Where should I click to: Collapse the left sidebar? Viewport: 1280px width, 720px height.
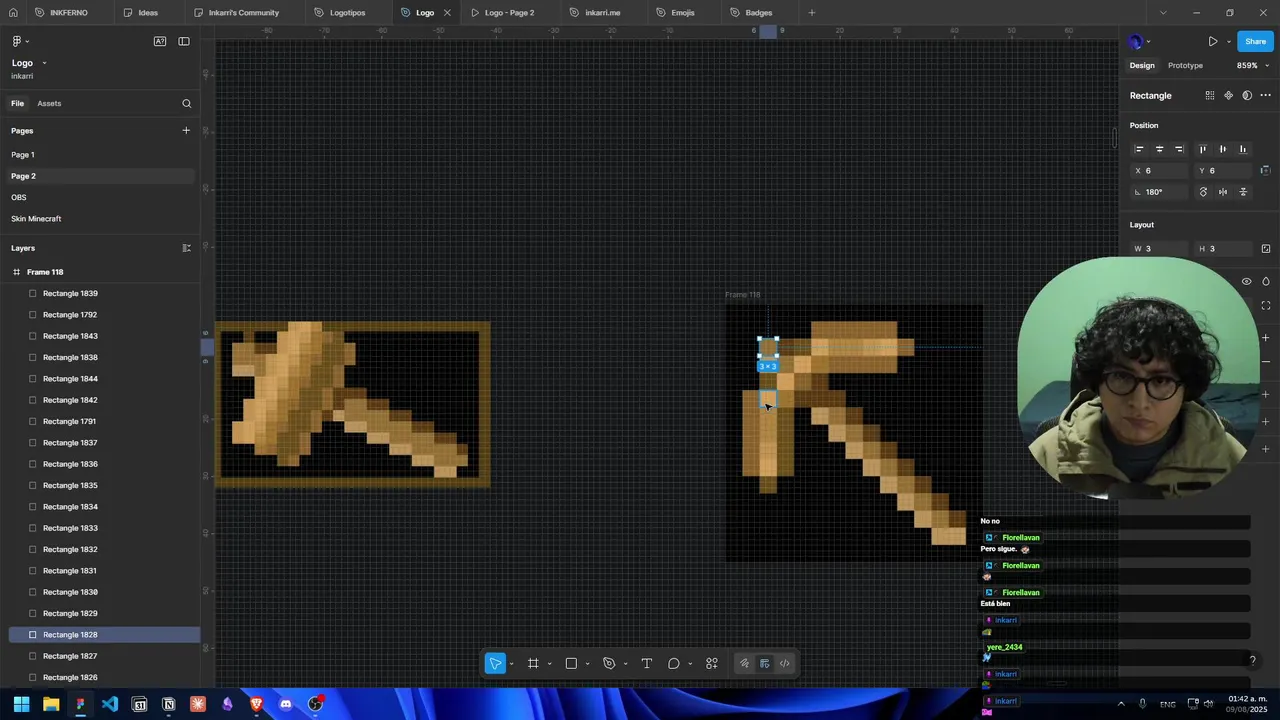(184, 41)
